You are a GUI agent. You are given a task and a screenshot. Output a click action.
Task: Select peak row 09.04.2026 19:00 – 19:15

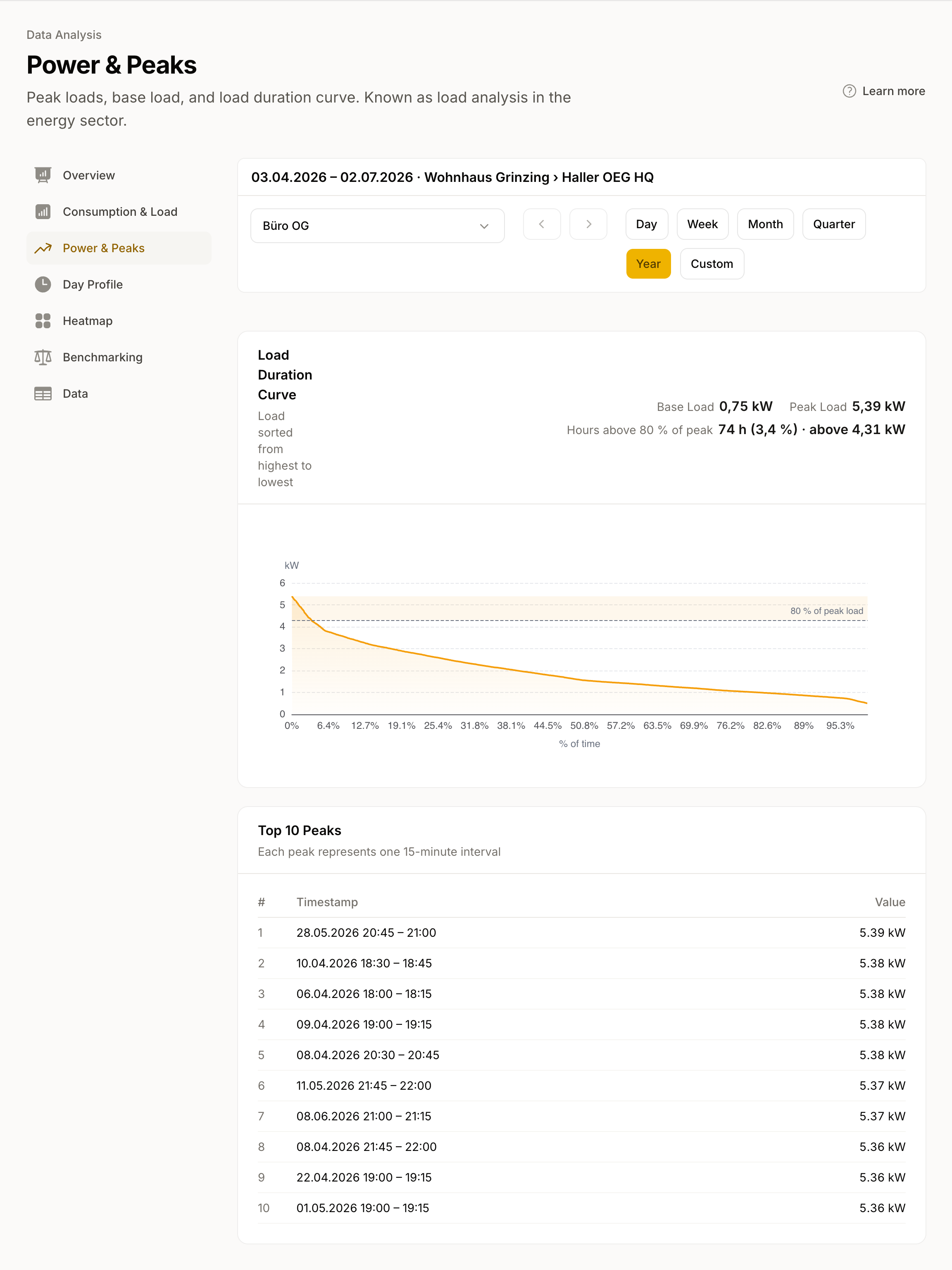[581, 1024]
